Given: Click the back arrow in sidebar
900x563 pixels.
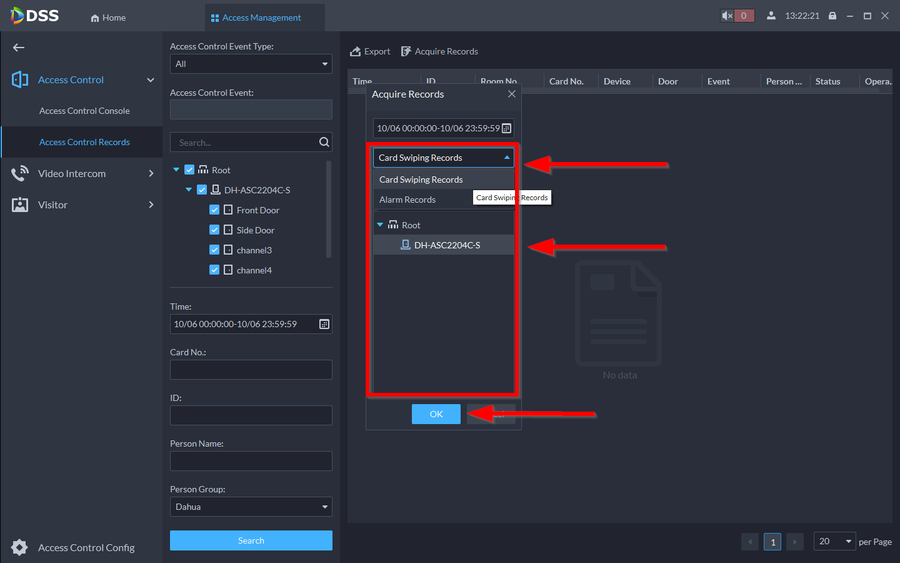Looking at the screenshot, I should (18, 48).
